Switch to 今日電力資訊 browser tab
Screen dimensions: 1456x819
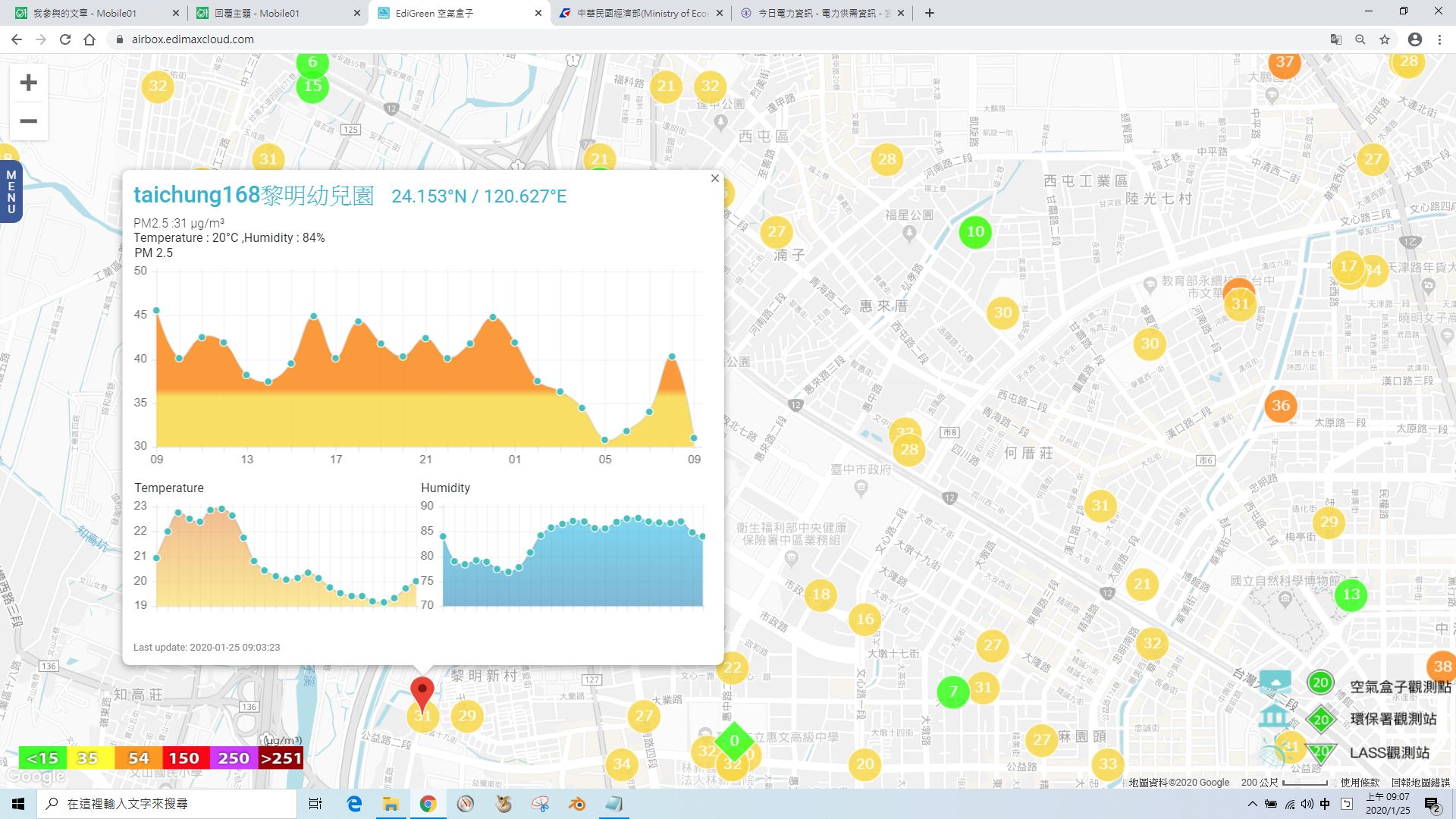click(x=822, y=13)
